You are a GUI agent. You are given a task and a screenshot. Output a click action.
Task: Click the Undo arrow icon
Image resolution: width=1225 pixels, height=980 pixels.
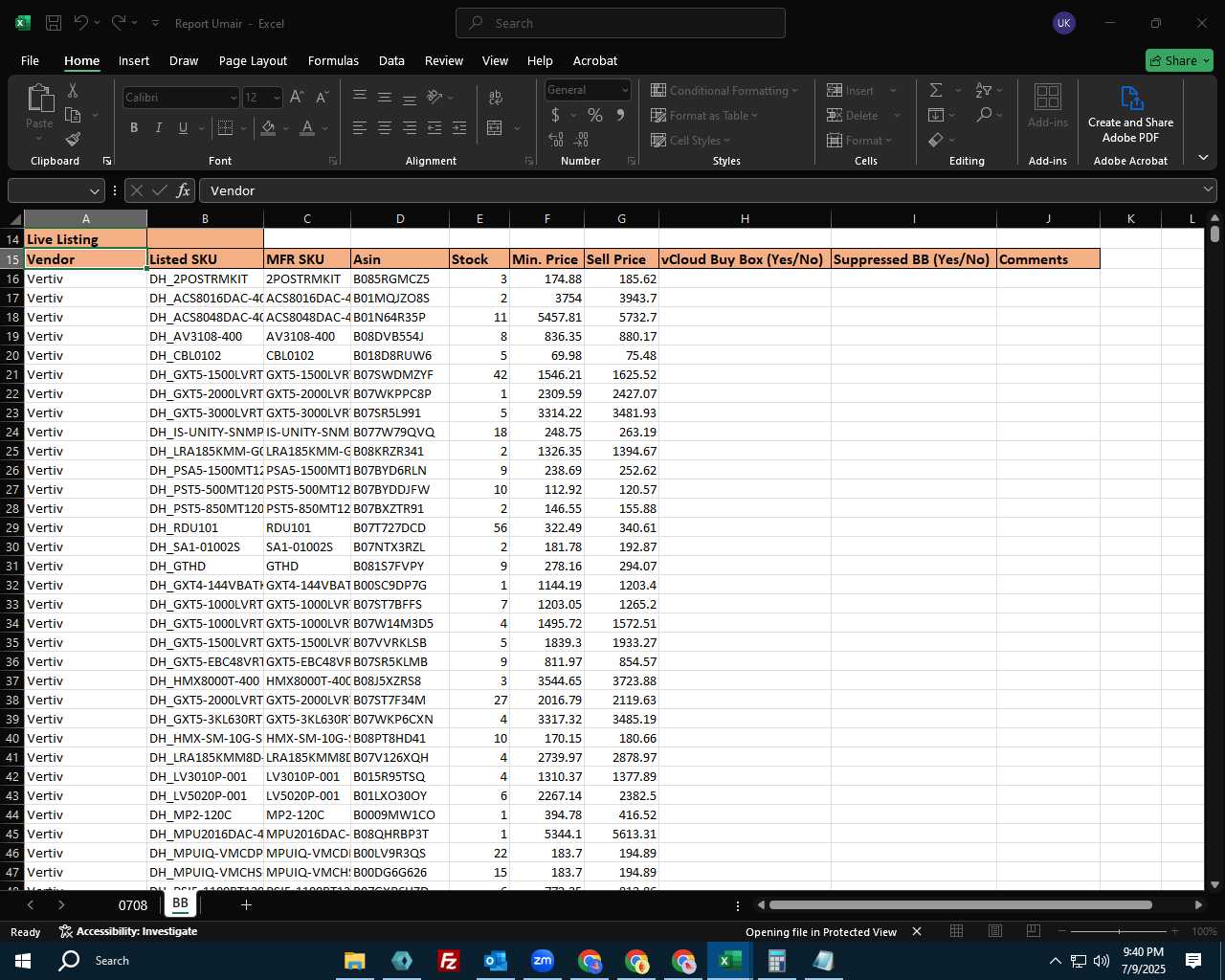(x=81, y=23)
